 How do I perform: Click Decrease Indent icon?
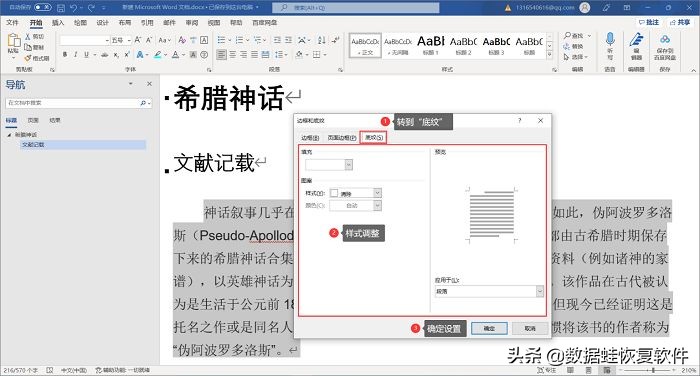pyautogui.click(x=277, y=40)
